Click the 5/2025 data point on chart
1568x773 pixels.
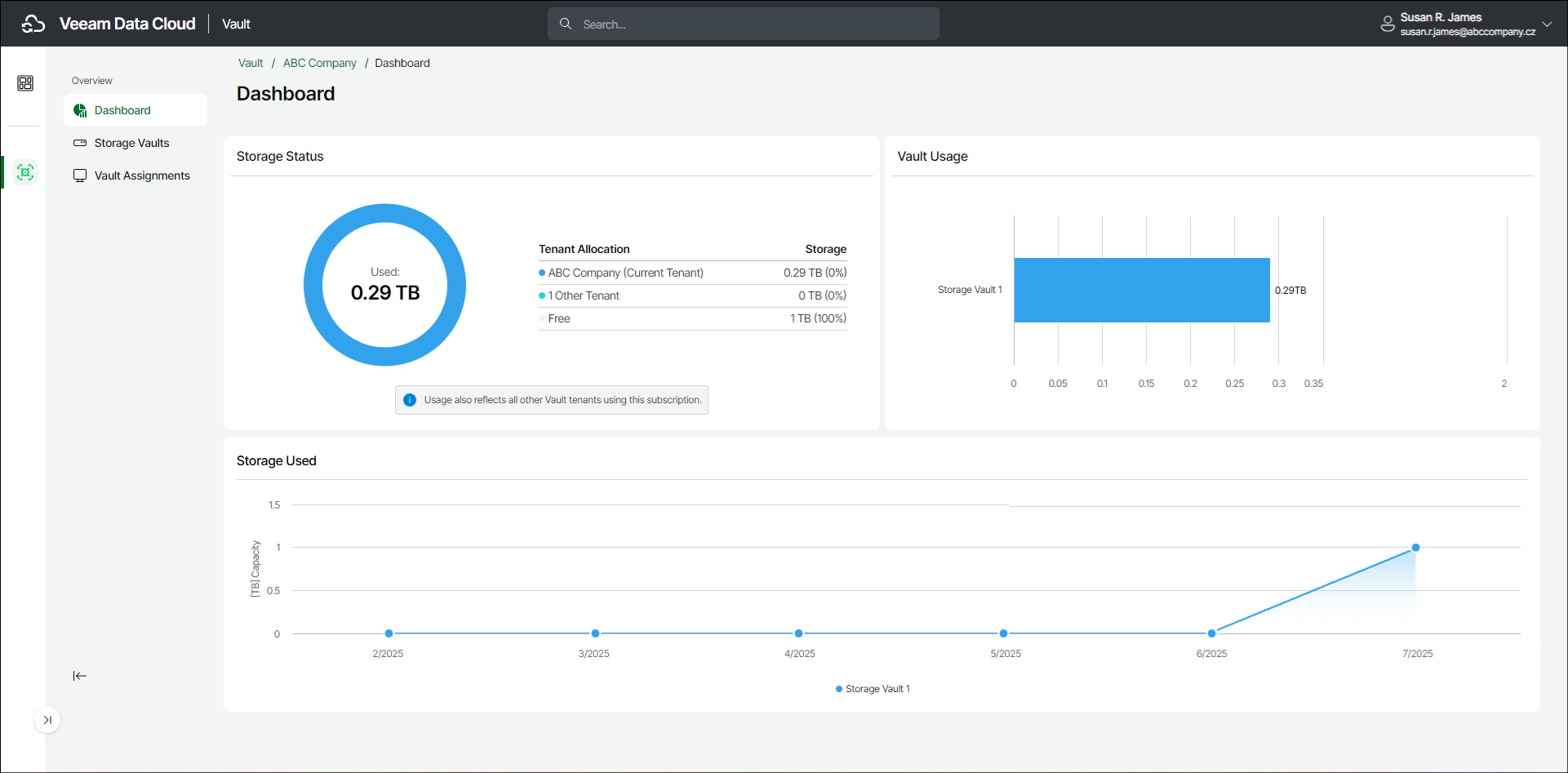1003,633
